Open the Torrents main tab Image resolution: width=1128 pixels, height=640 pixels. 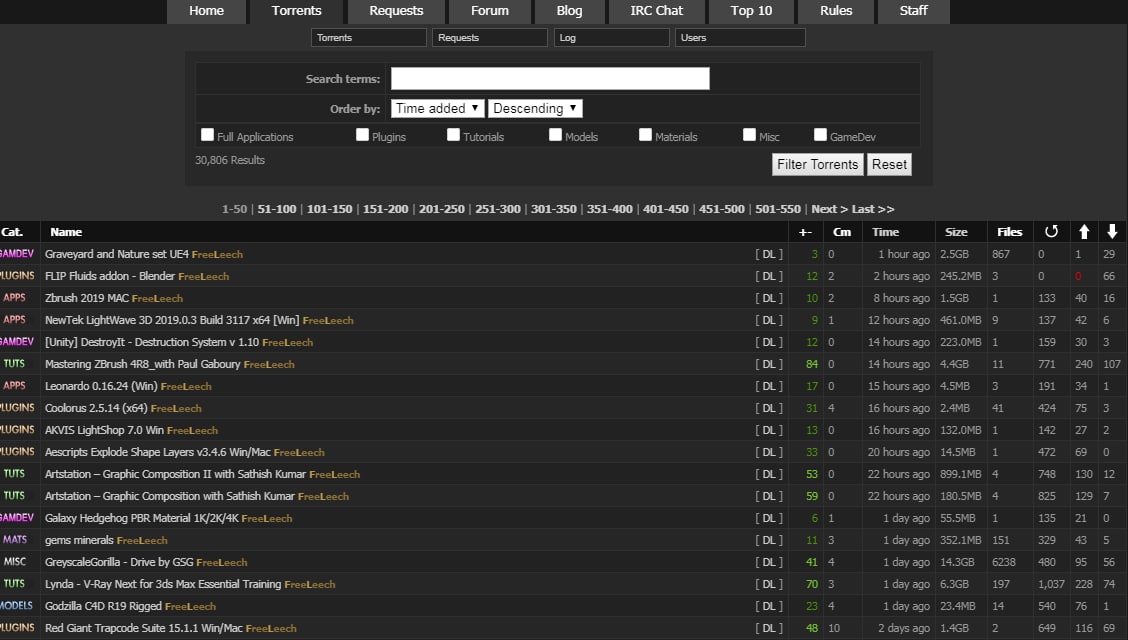click(296, 11)
